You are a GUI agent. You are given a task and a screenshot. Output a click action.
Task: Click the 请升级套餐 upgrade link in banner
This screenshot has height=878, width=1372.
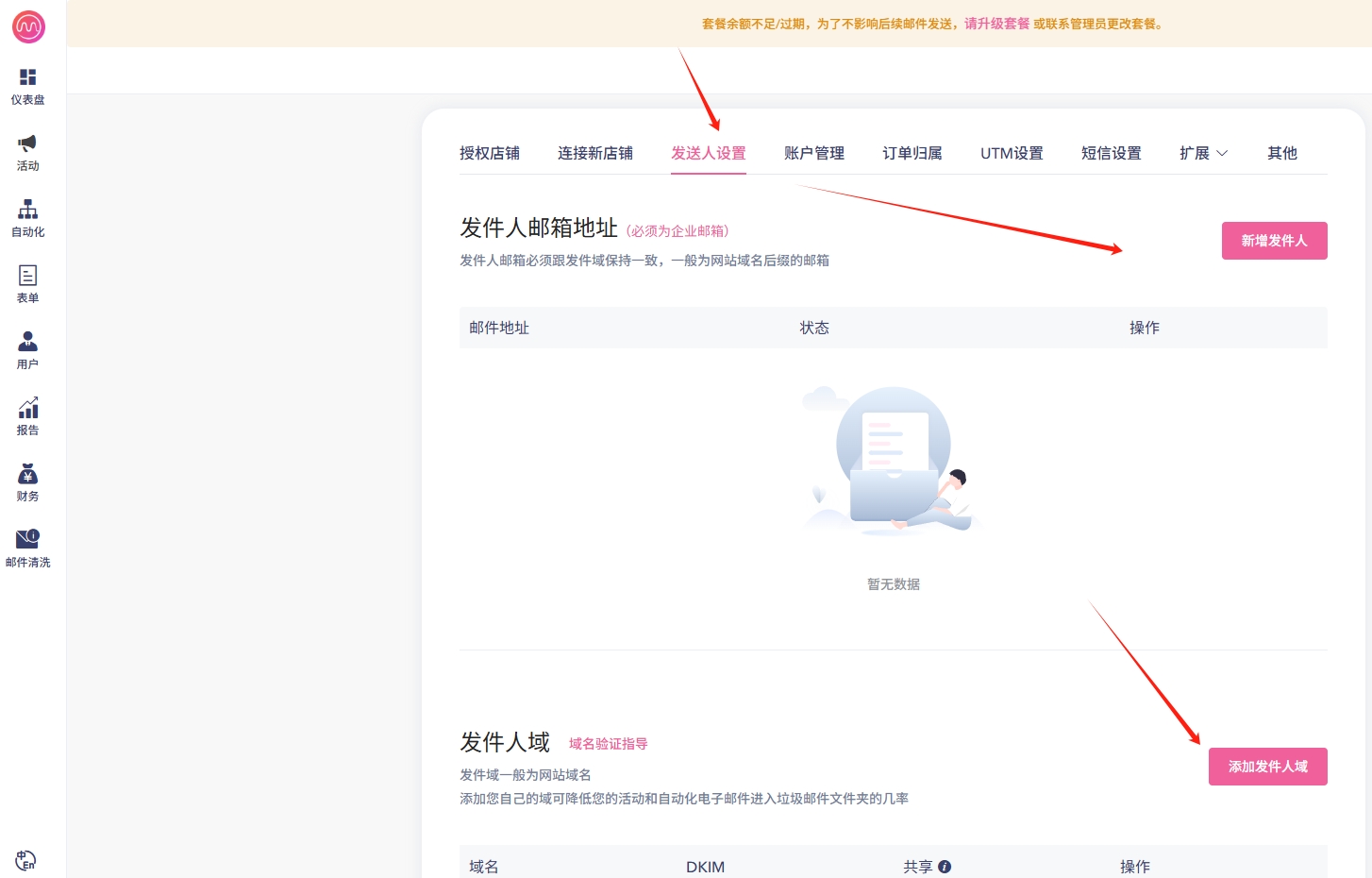996,24
